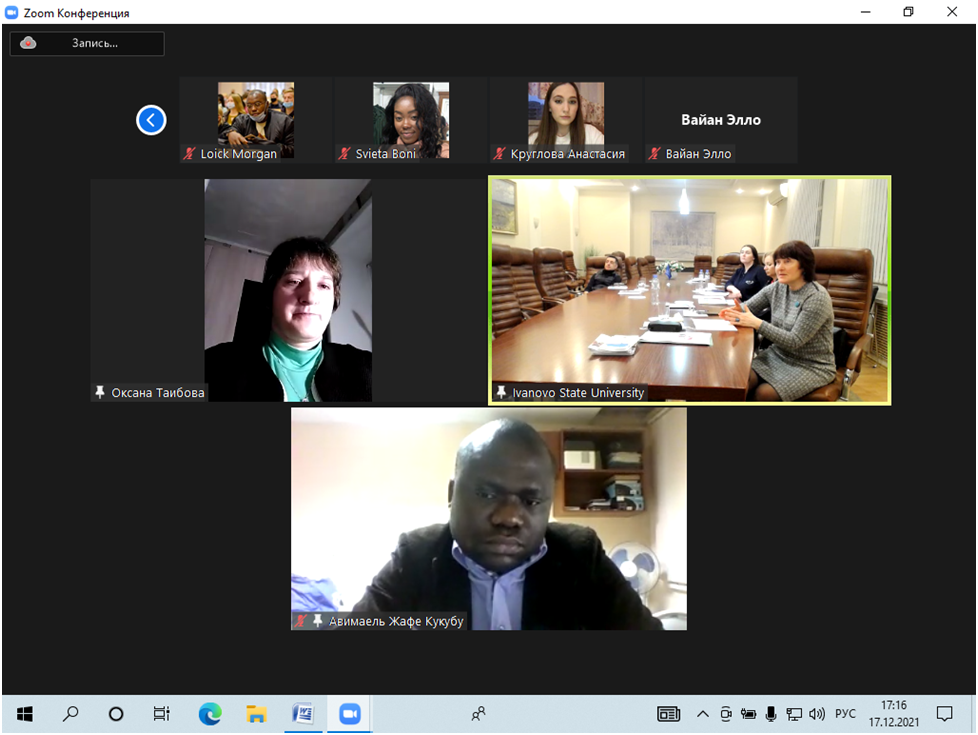Click the blue previous participants arrow

pos(151,121)
